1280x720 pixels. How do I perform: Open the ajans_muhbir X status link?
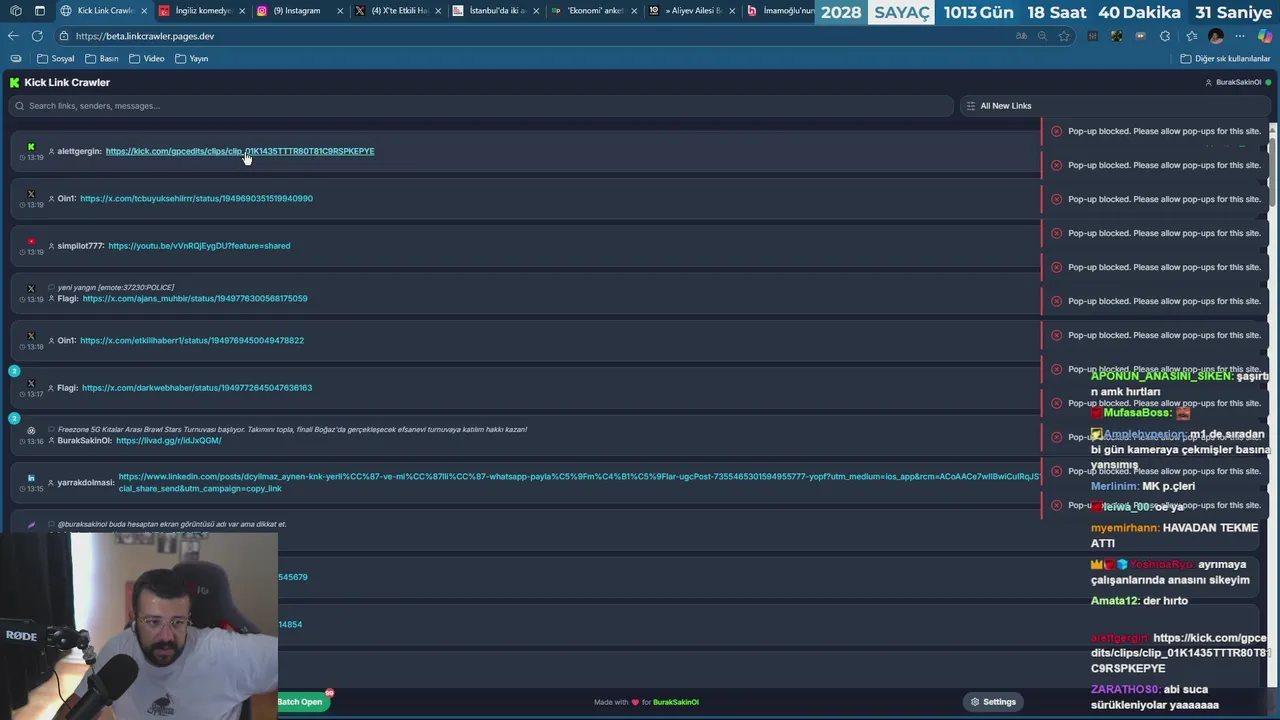[x=195, y=298]
